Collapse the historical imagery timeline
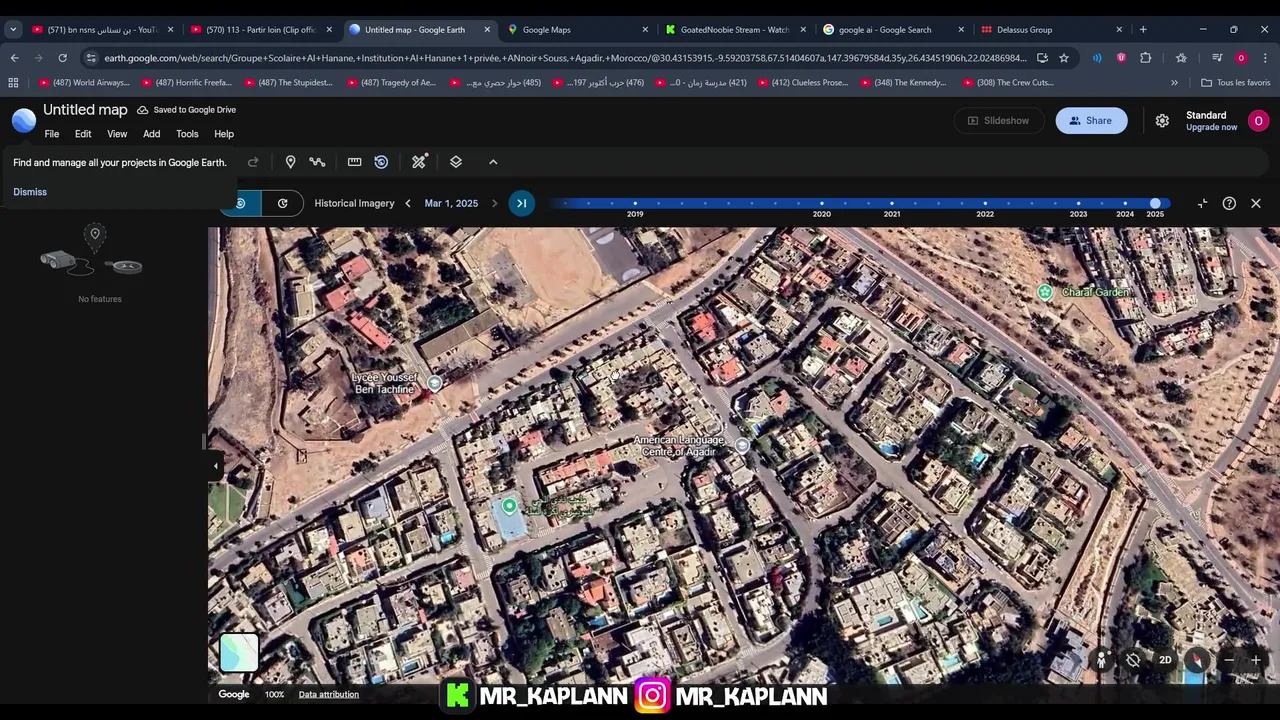Screen dimensions: 1280x720 (x=1202, y=203)
